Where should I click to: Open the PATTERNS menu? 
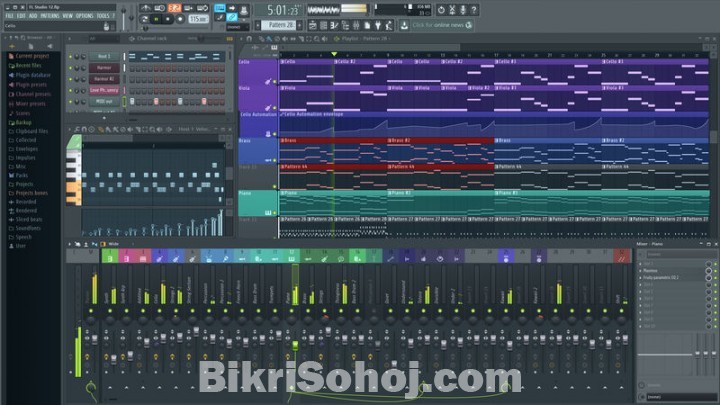click(50, 16)
